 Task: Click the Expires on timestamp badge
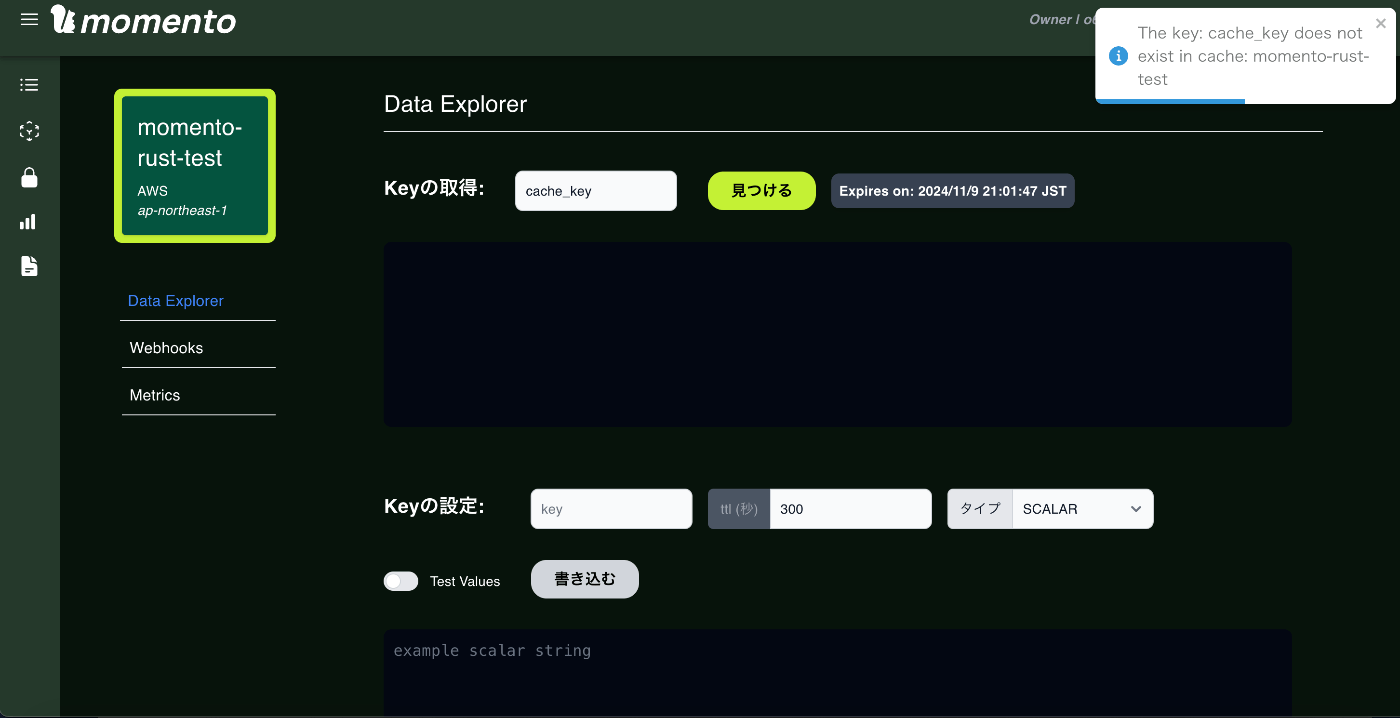coord(953,191)
